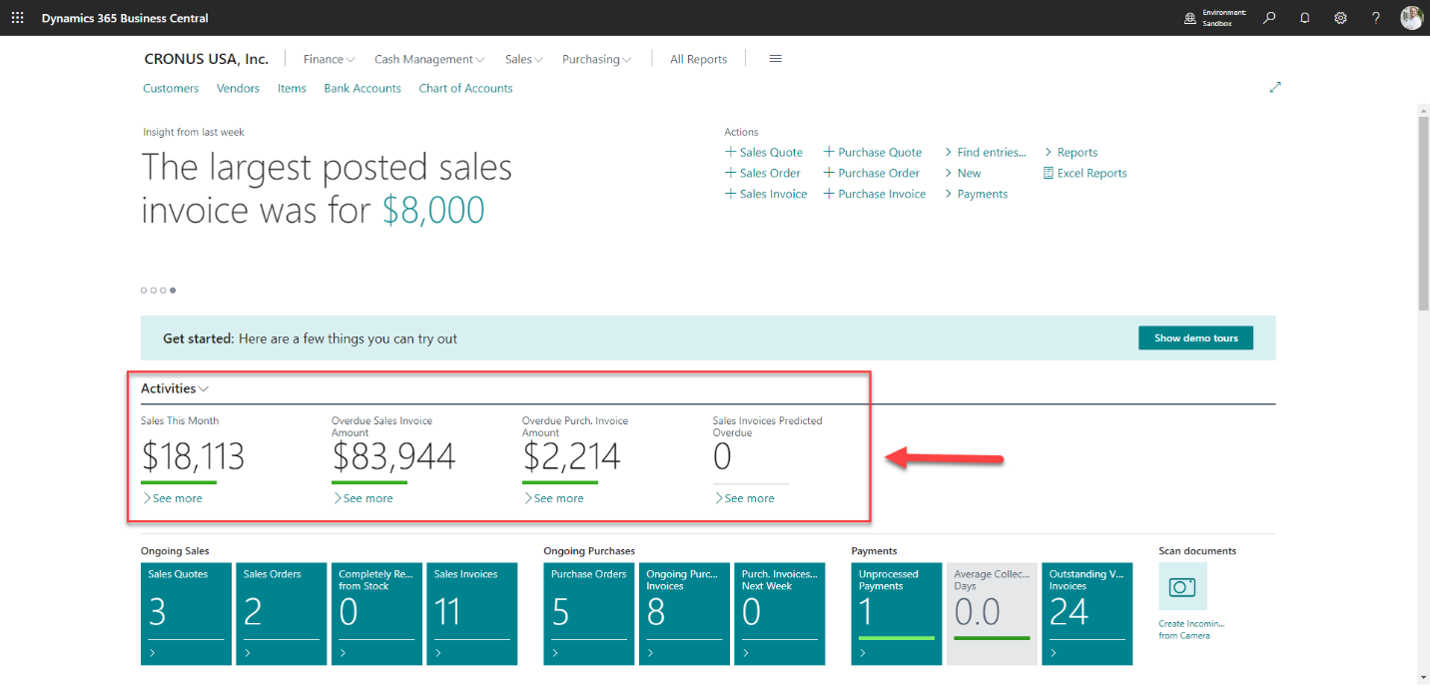Expand the Finance menu dropdown
The image size is (1430, 687).
[329, 59]
